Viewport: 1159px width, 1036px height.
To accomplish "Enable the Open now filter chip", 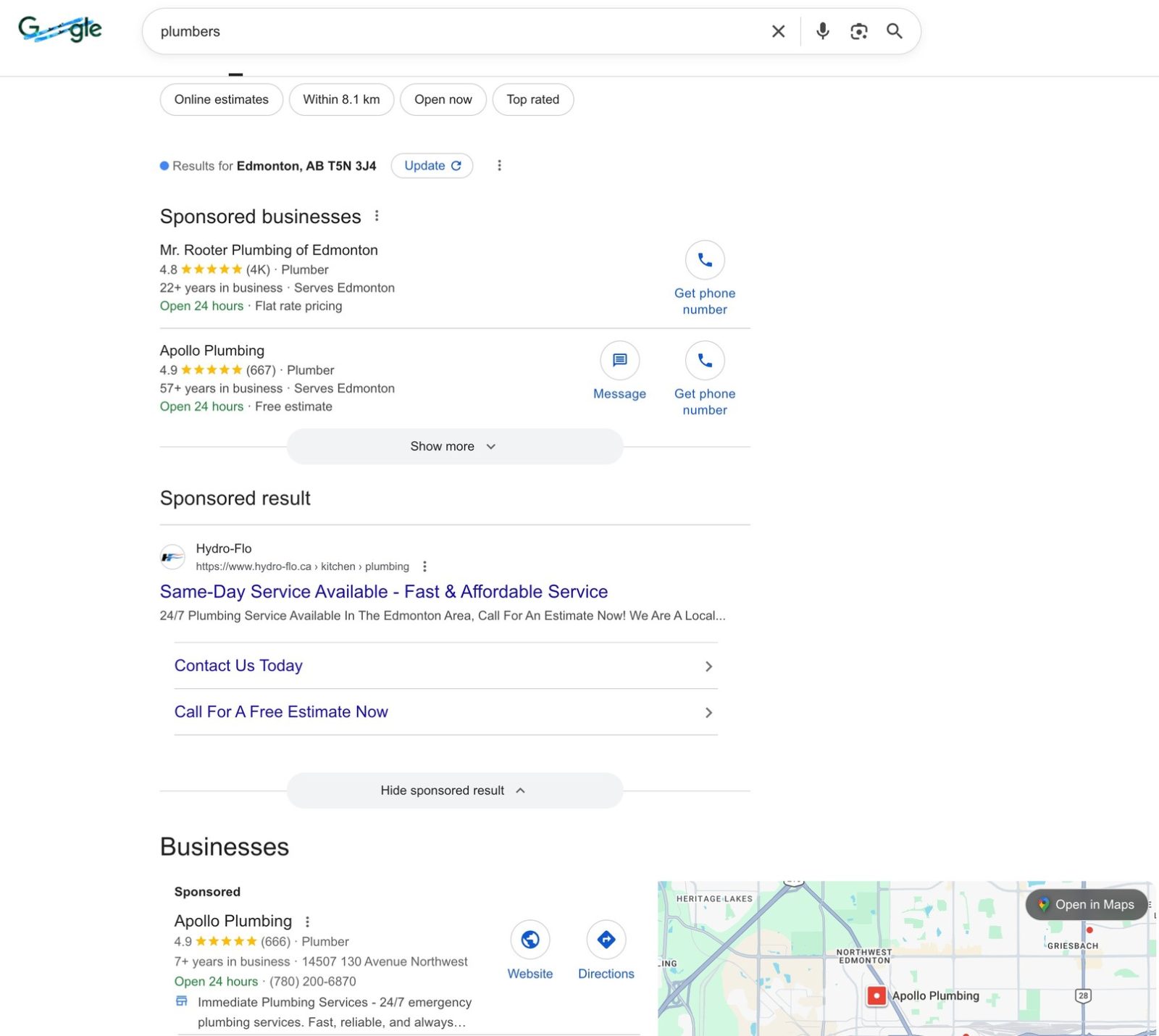I will 443,99.
